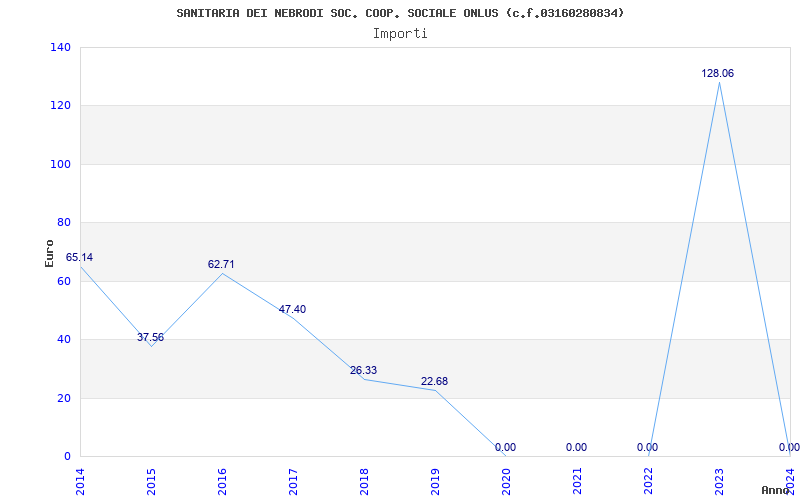
Task: Select the Importi subtitle text
Action: click(400, 34)
